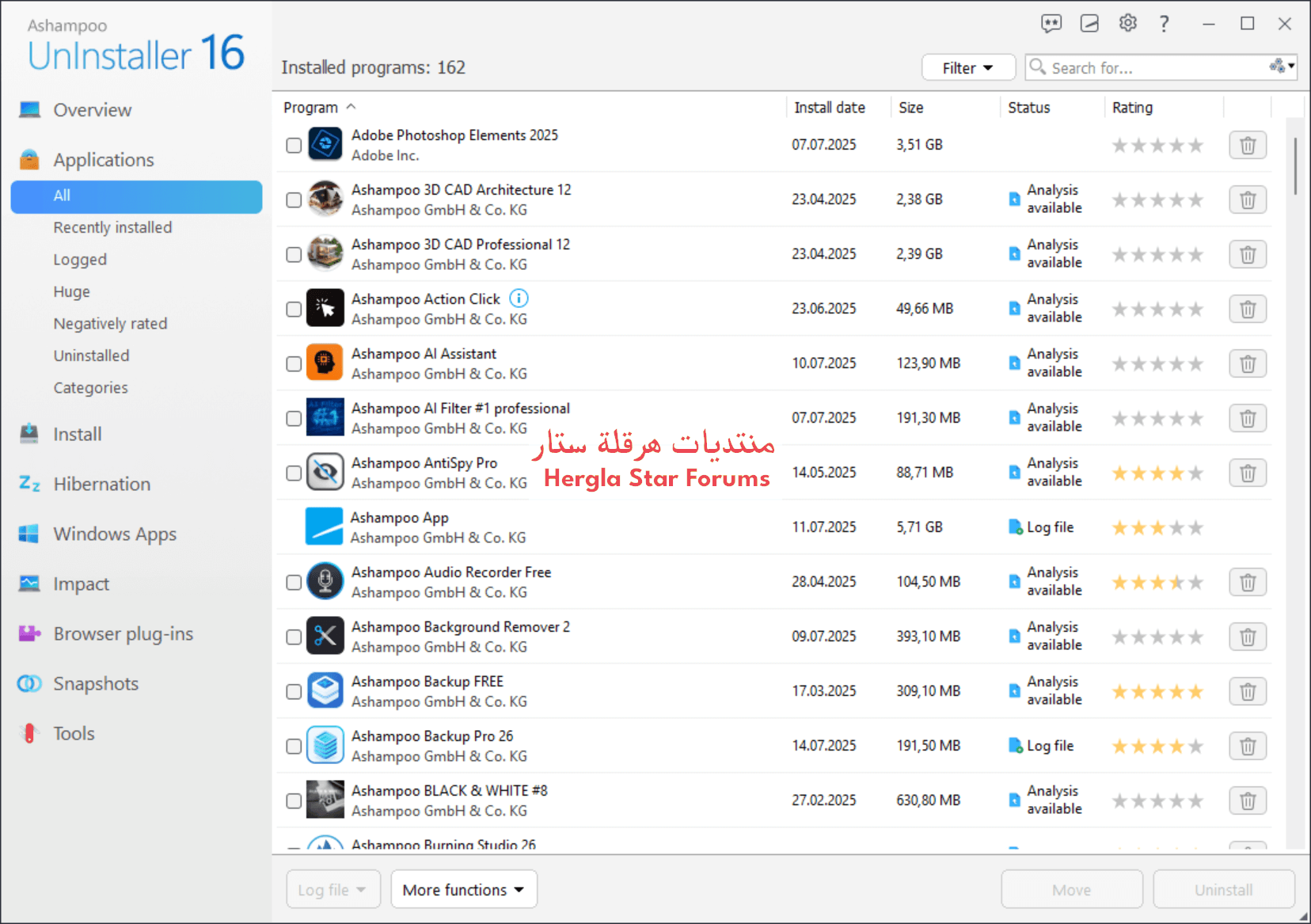Check the box for Adobe Photoshop Elements 2025
1311x924 pixels.
(294, 145)
